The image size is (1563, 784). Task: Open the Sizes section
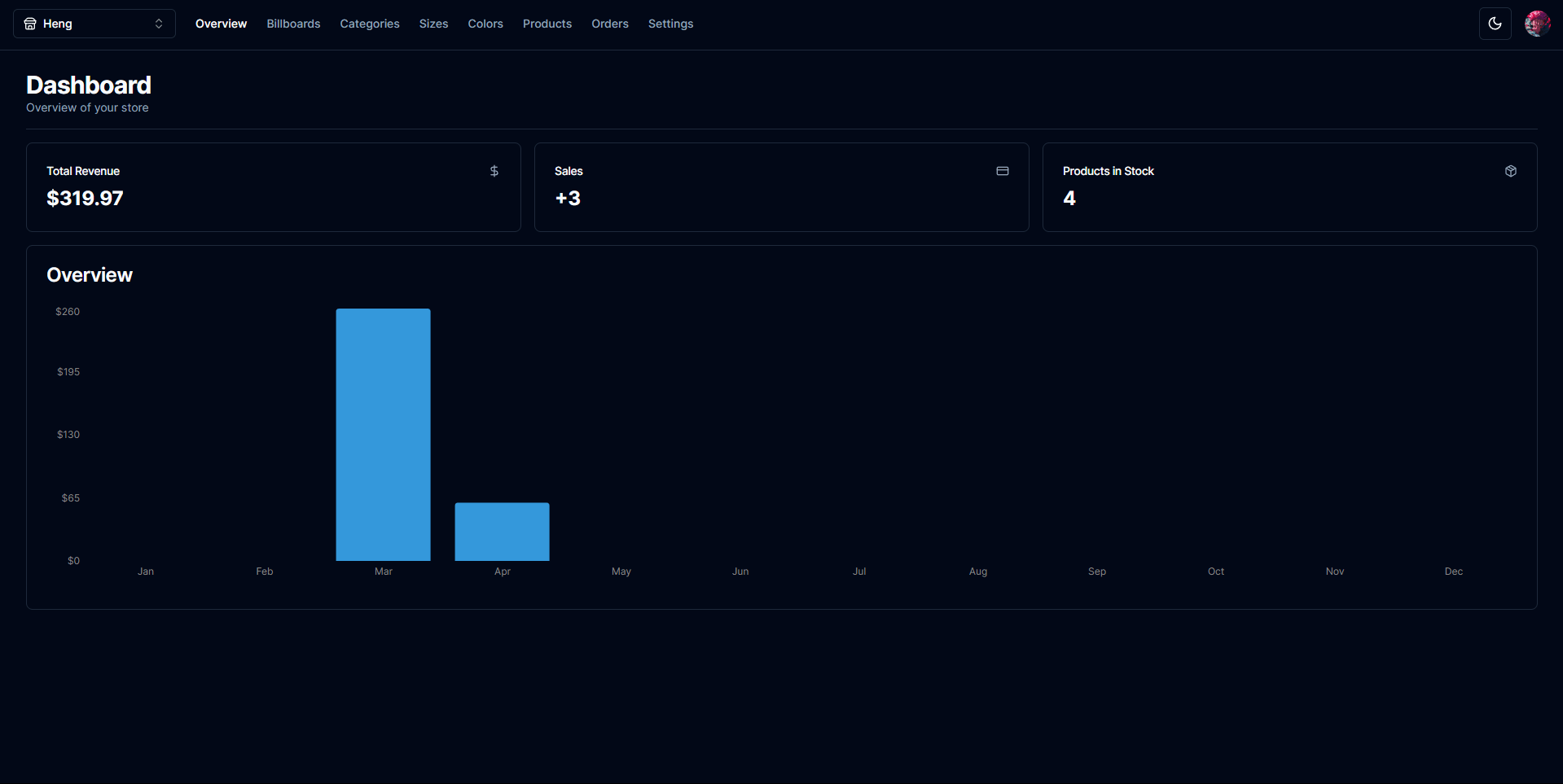pyautogui.click(x=433, y=24)
